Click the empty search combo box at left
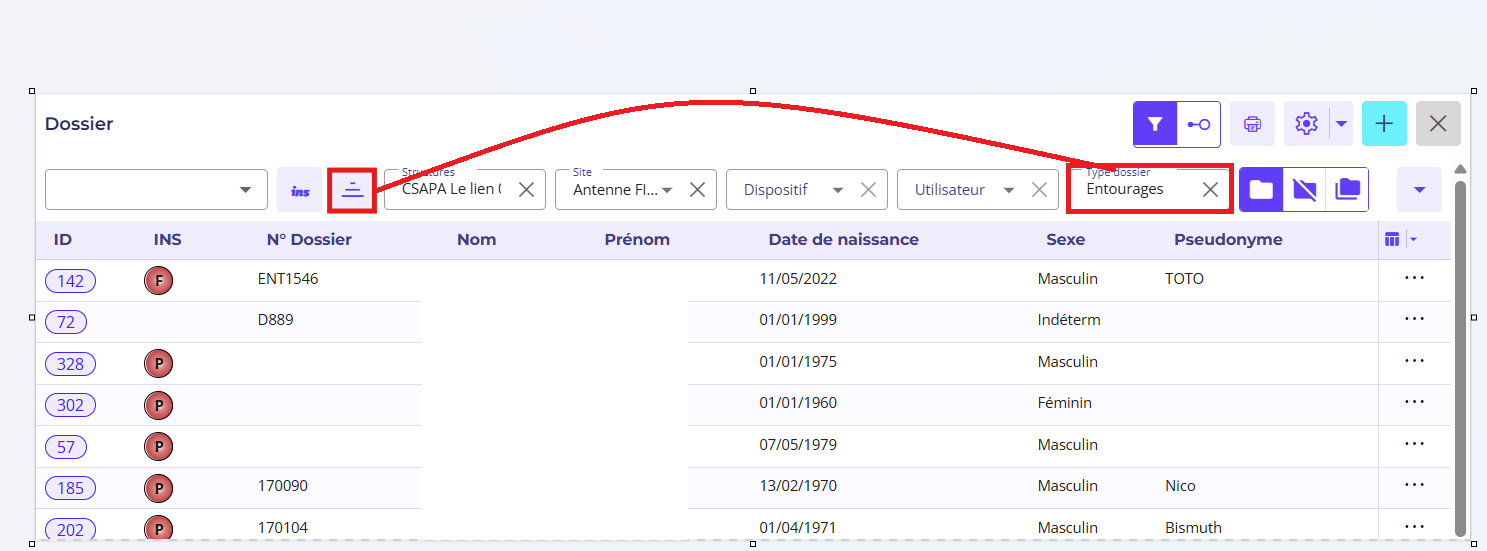The height and width of the screenshot is (551, 1487). 140,190
